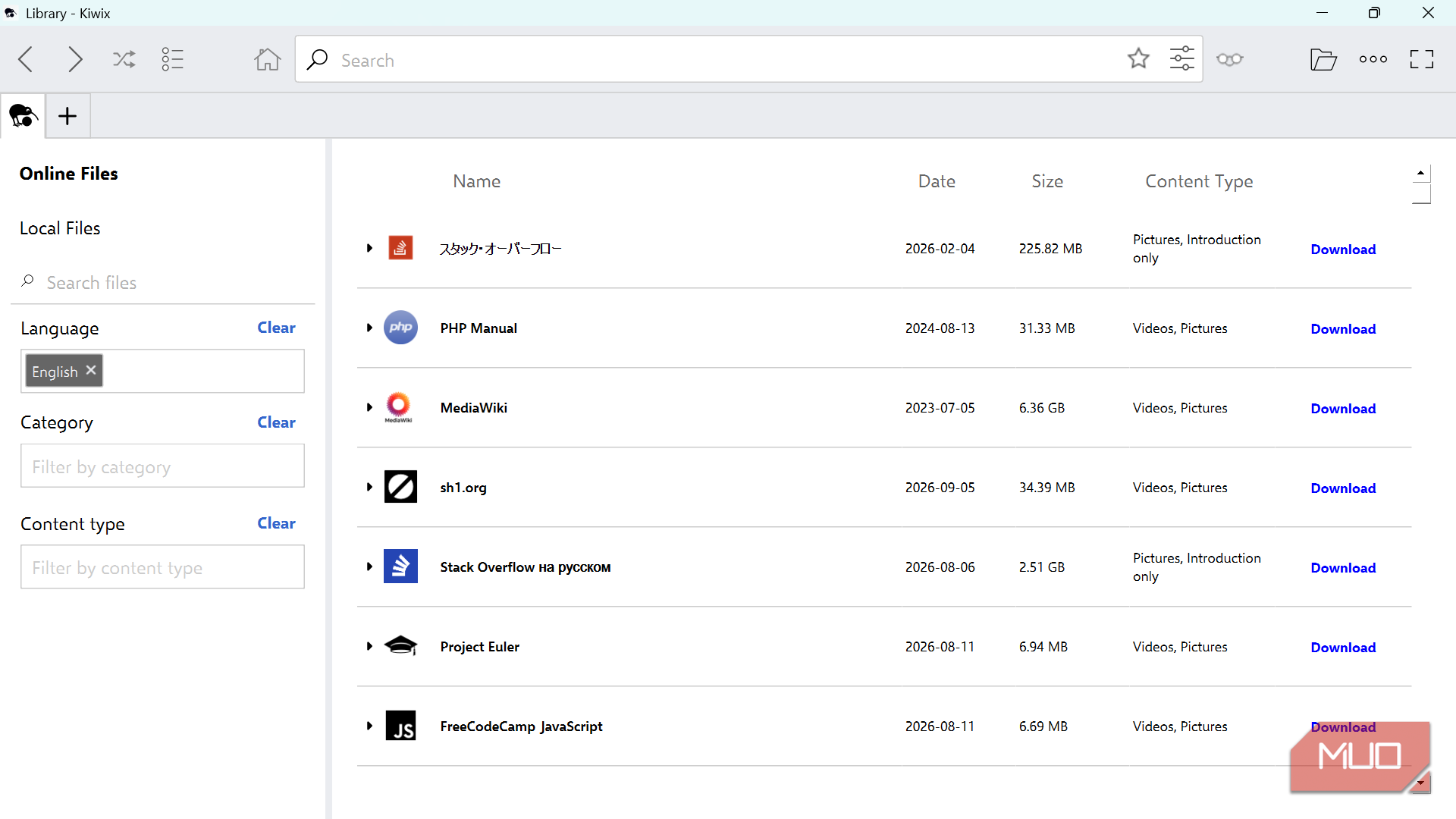Screen dimensions: 1456x819
Task: Open the Filter by category box
Action: point(162,466)
